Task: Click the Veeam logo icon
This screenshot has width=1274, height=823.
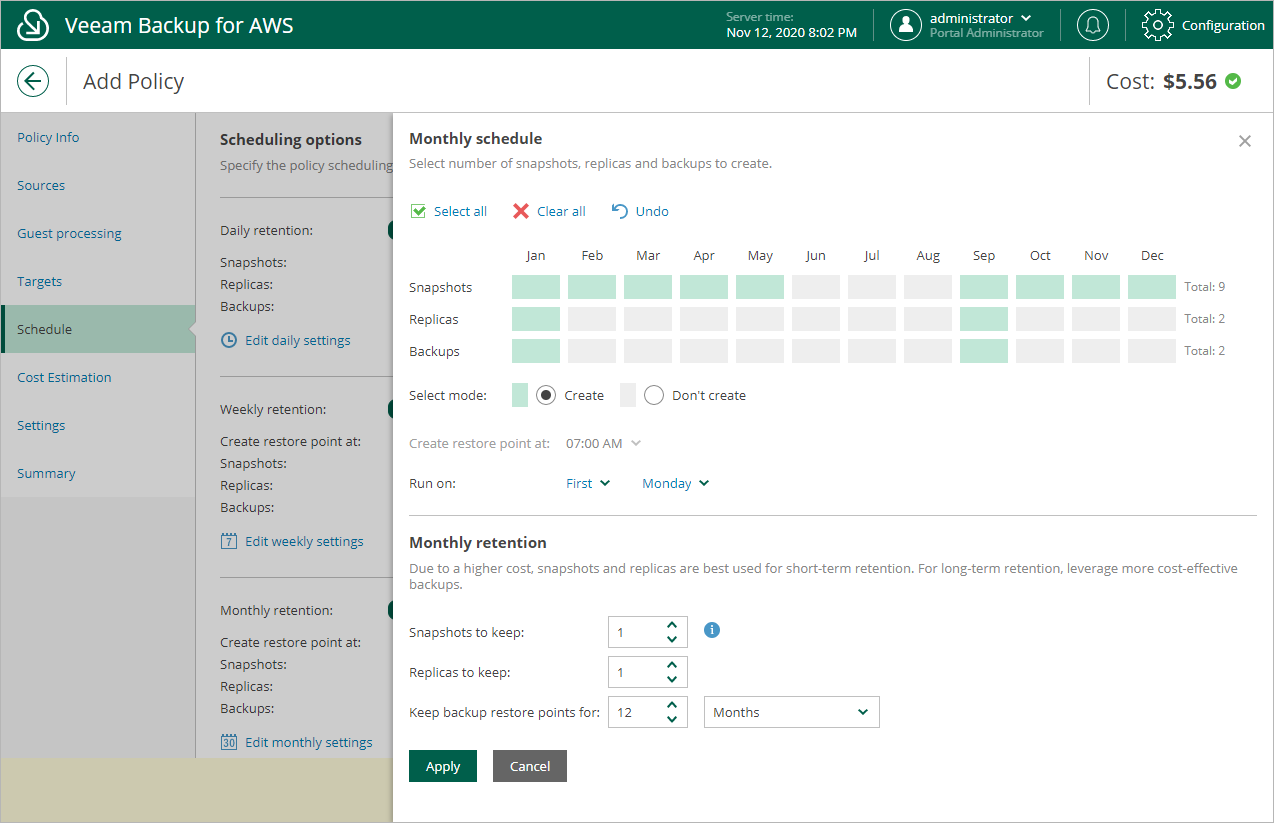Action: coord(33,25)
